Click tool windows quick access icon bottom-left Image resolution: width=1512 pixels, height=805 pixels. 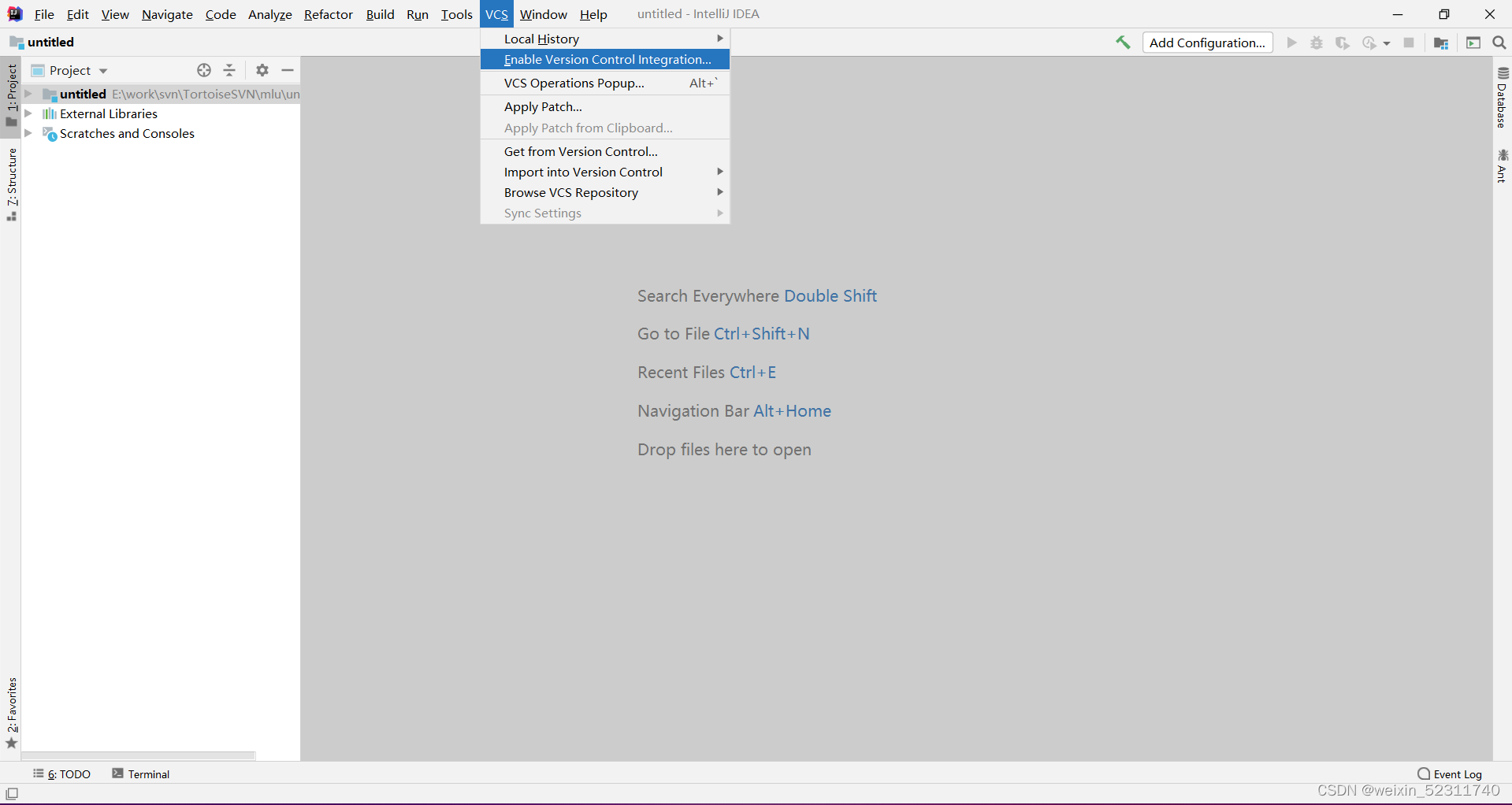point(12,793)
